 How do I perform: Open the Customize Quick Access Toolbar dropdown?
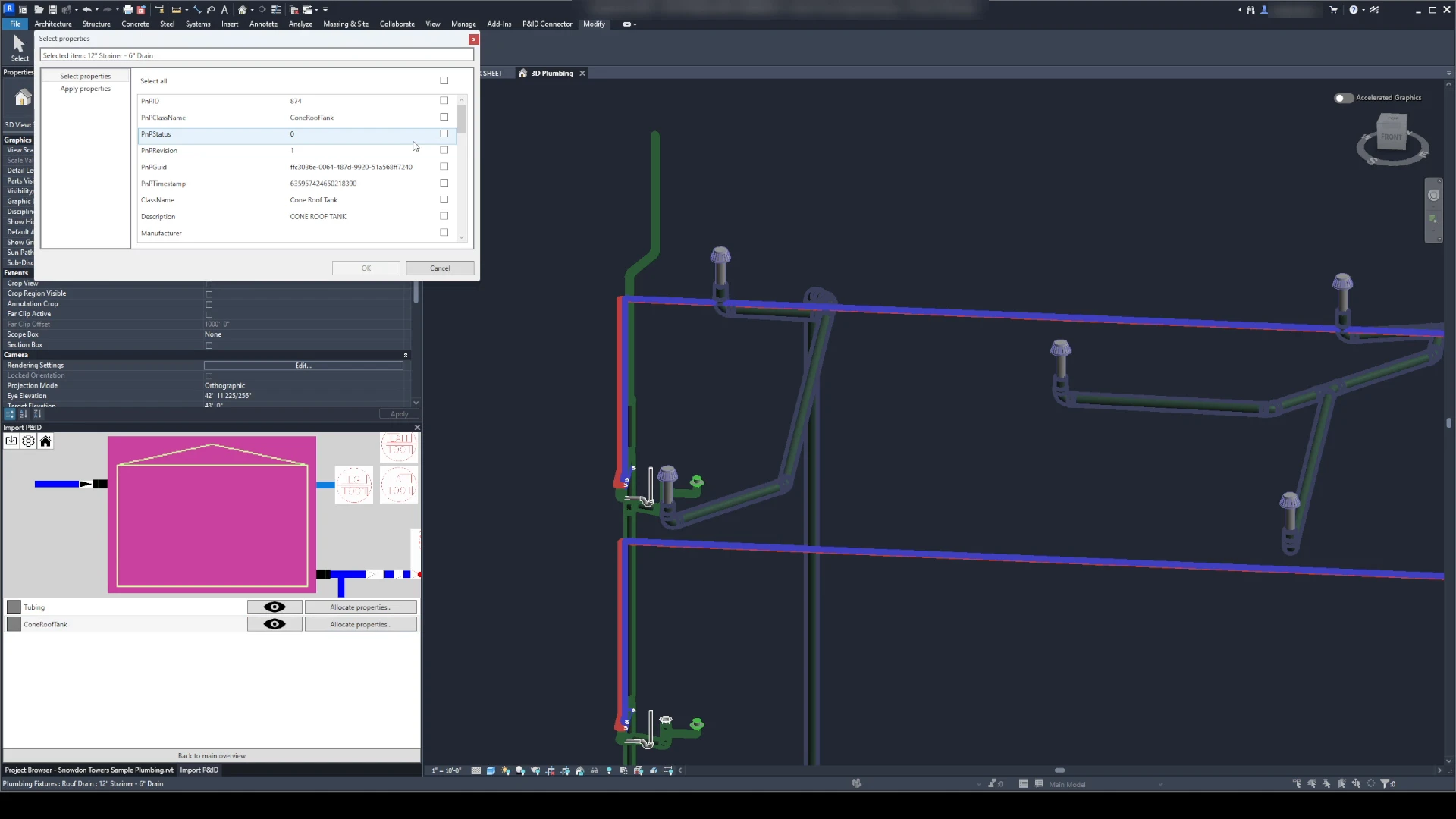pos(325,10)
